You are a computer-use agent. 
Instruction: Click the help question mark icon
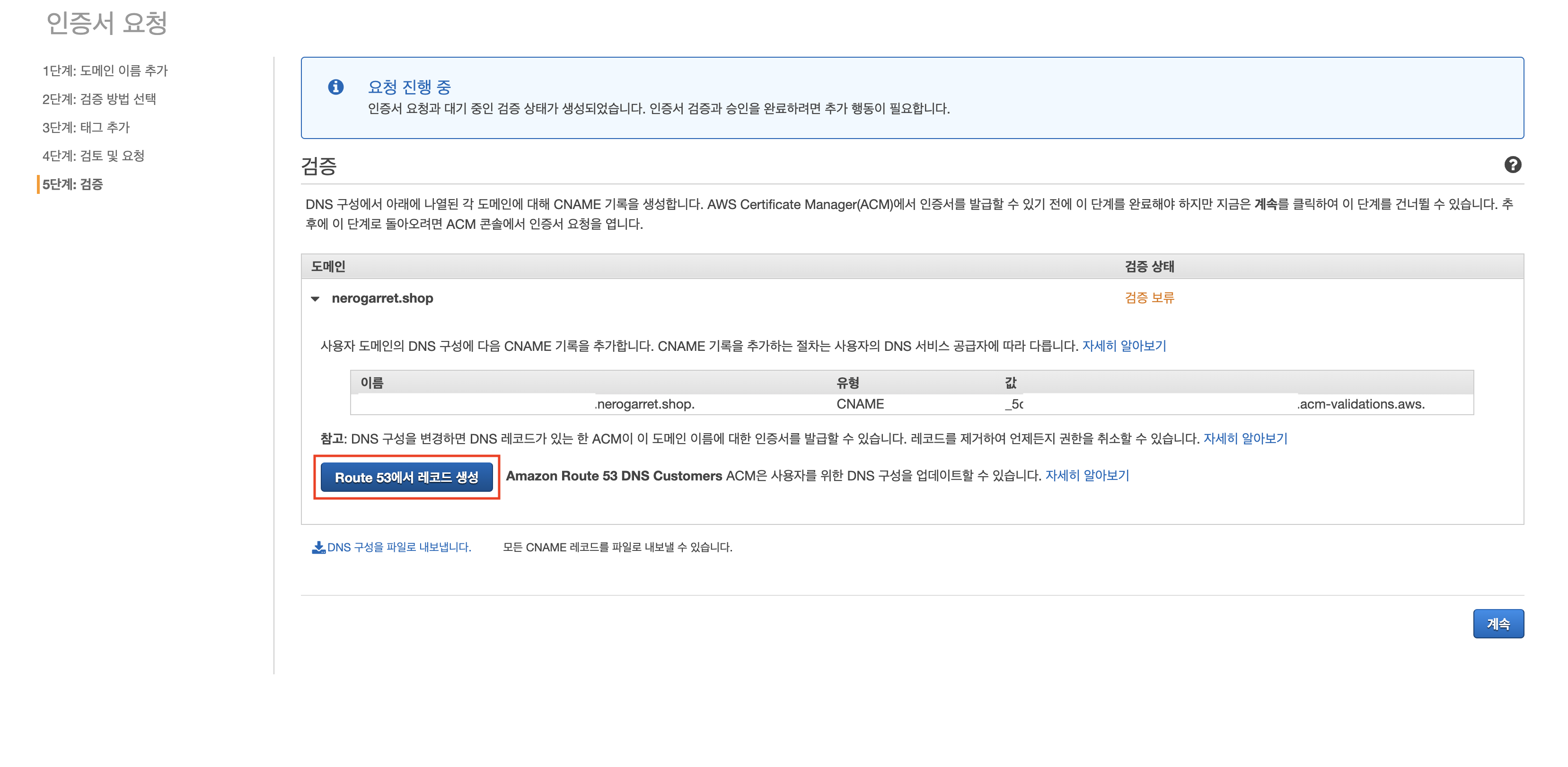pos(1512,165)
